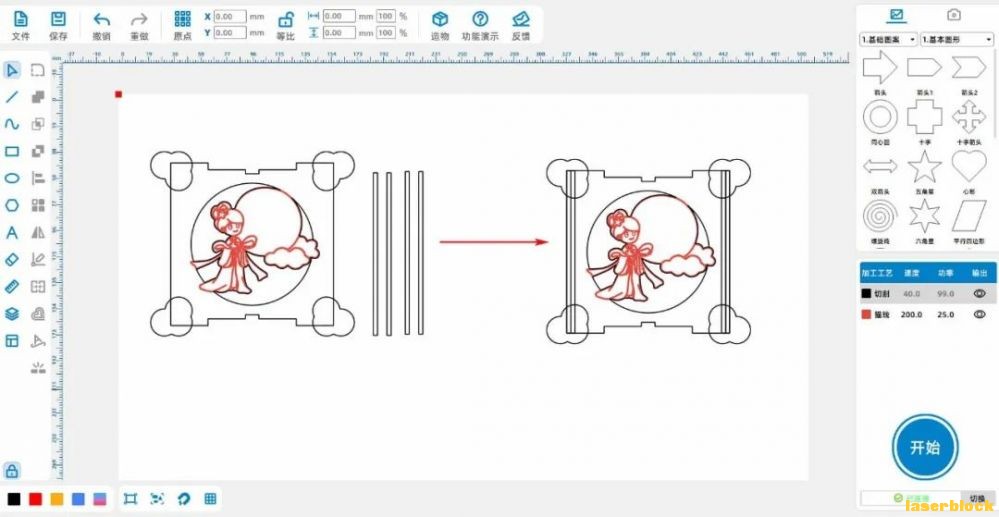
Task: Select the Curve drawing tool
Action: click(12, 124)
